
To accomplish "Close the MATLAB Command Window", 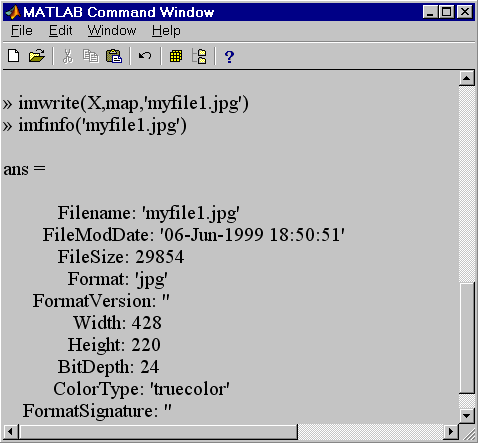I will [x=465, y=12].
